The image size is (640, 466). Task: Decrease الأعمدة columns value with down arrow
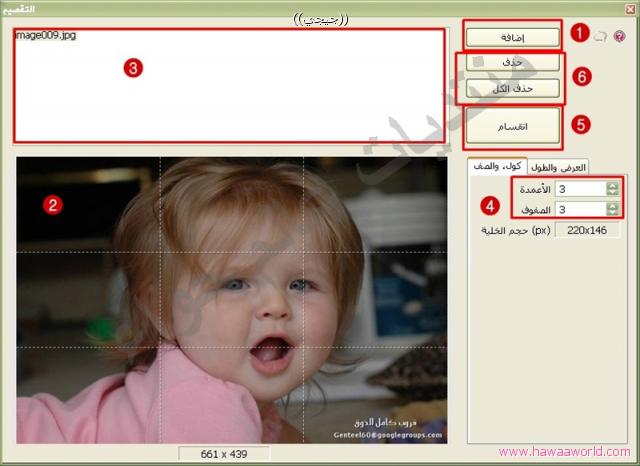(613, 192)
